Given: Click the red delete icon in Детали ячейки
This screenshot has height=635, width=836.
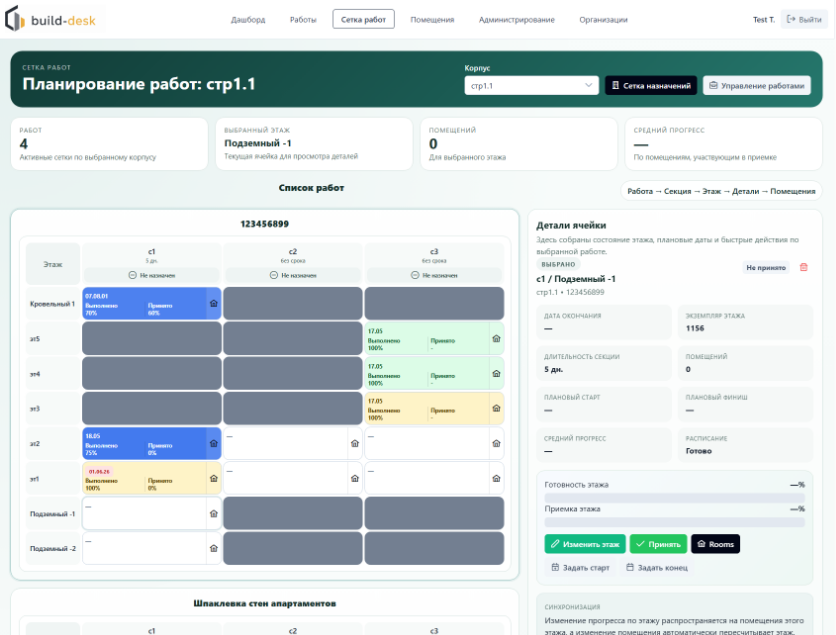Looking at the screenshot, I should [803, 267].
